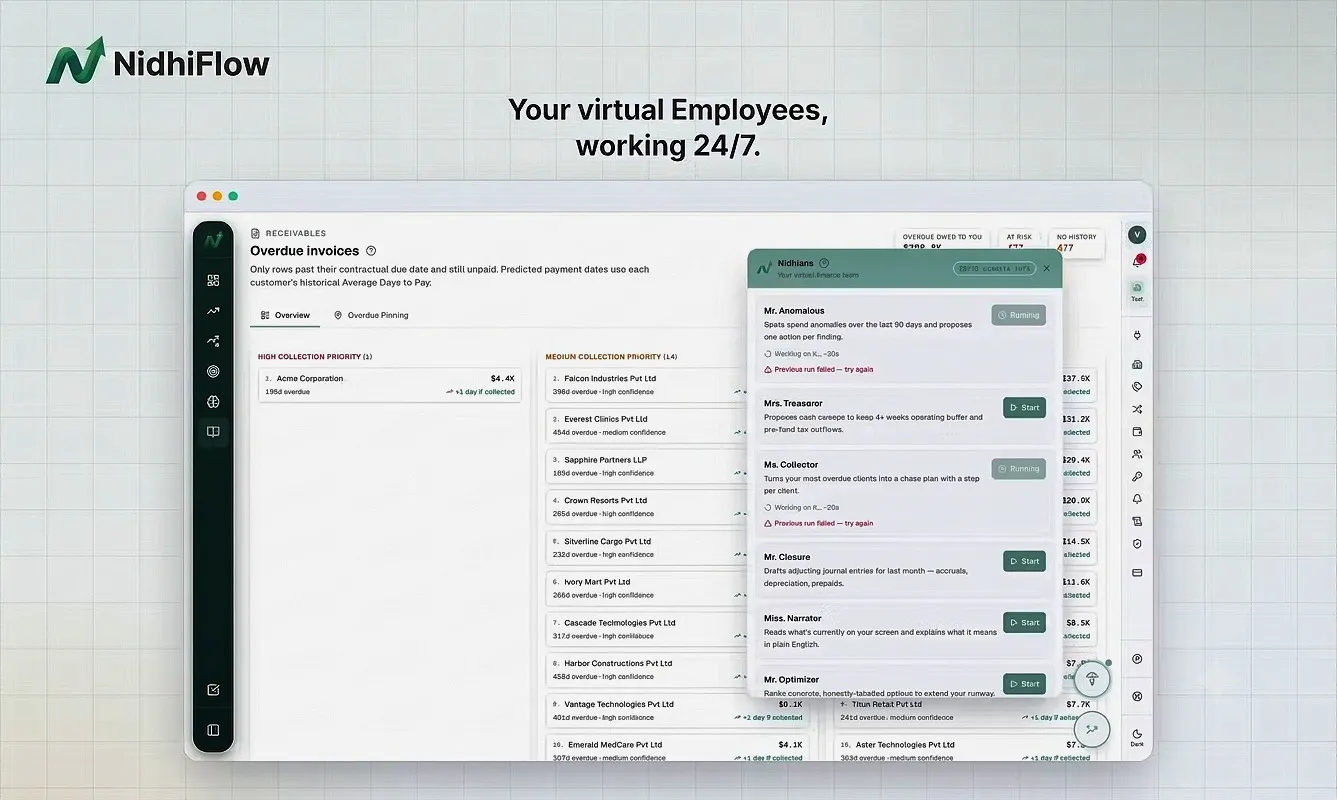Image resolution: width=1337 pixels, height=800 pixels.
Task: Open the target icon in left sidebar
Action: click(x=213, y=371)
